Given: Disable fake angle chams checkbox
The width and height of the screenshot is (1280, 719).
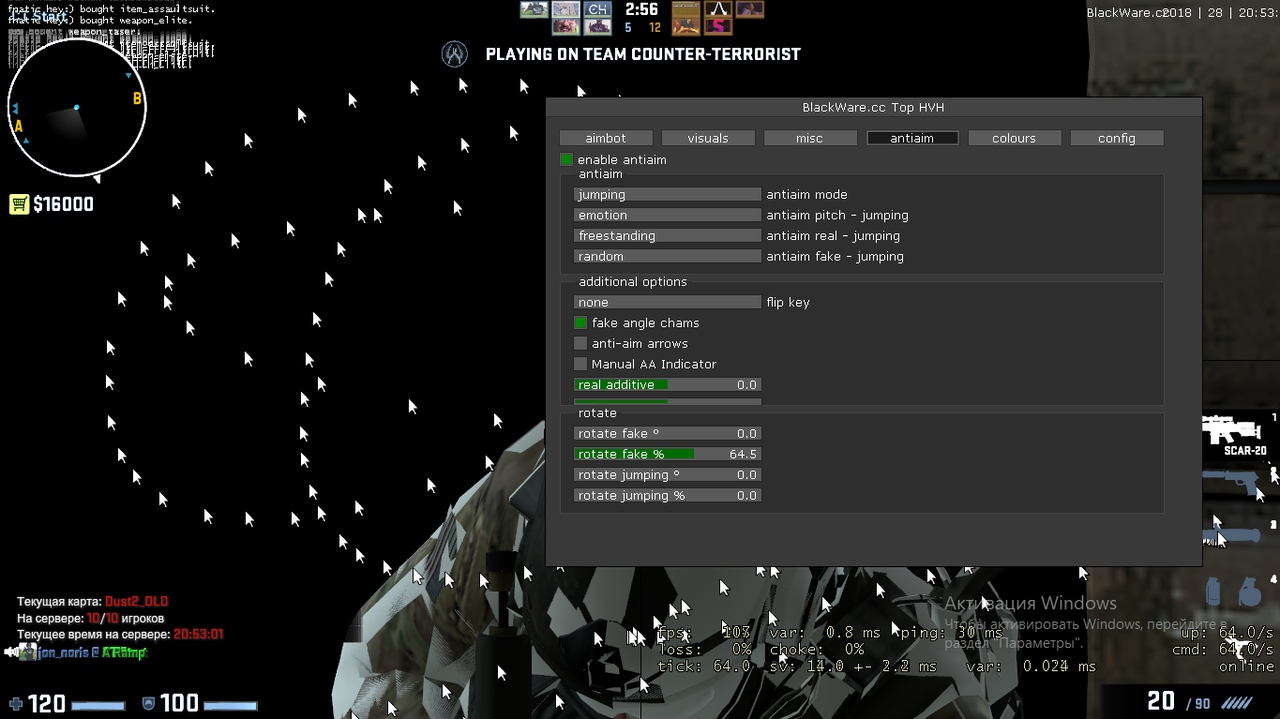Looking at the screenshot, I should (x=580, y=323).
